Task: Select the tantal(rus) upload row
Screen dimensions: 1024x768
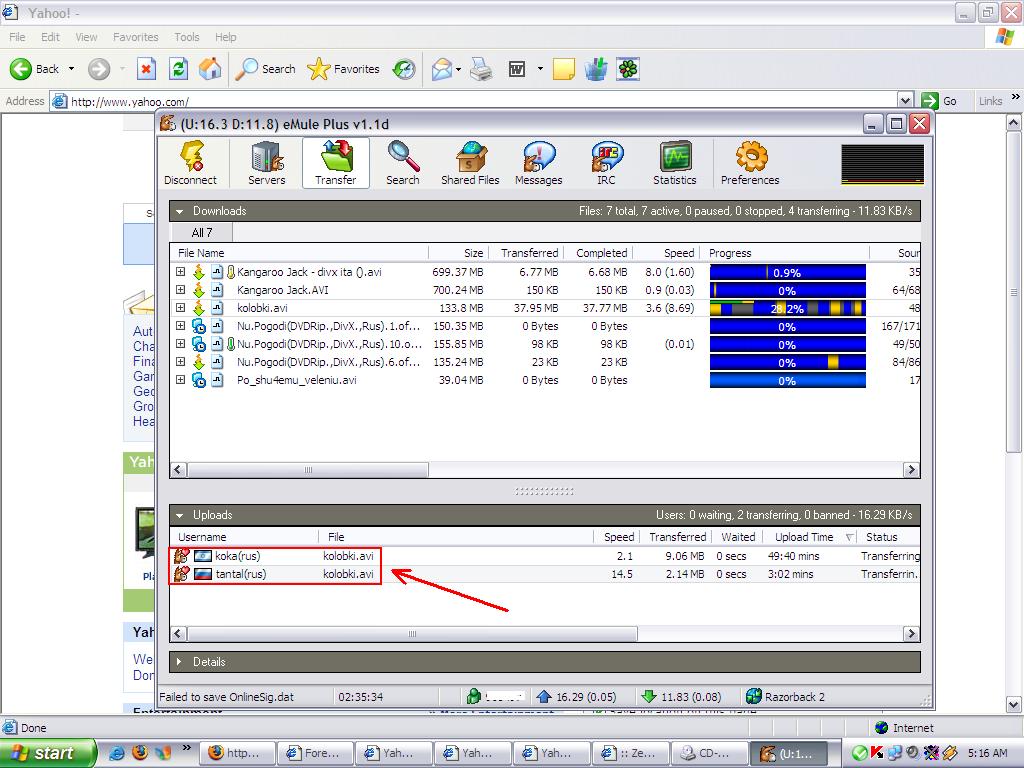Action: coord(545,574)
